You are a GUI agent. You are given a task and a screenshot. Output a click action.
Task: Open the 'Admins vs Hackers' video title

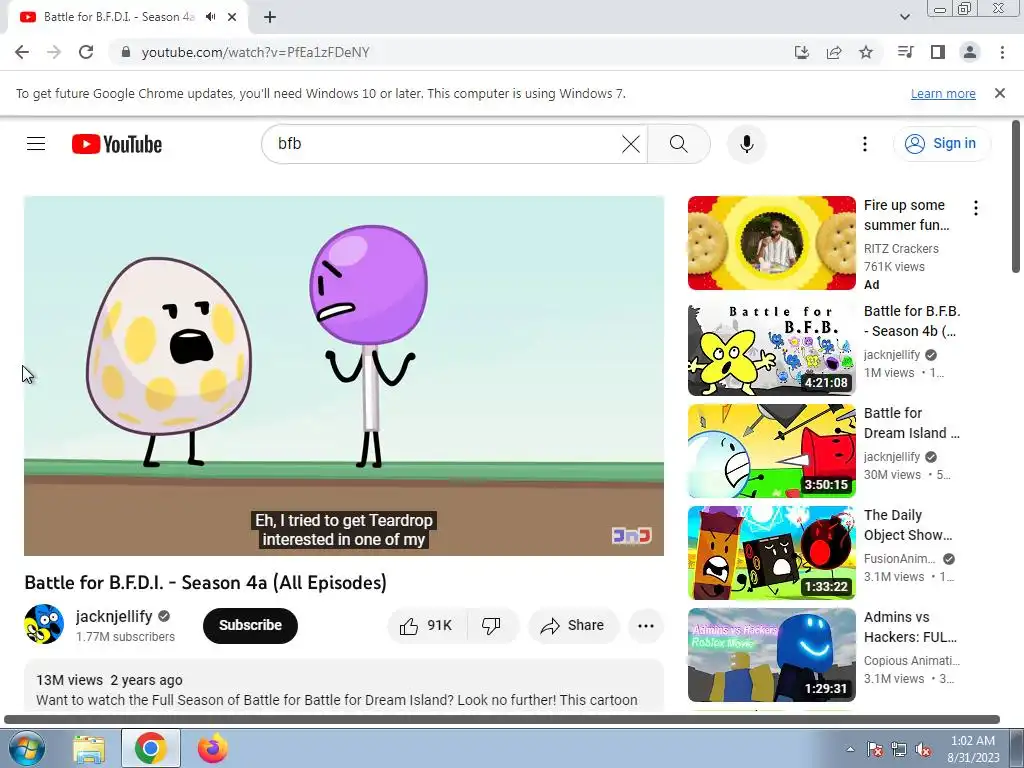[x=910, y=626]
